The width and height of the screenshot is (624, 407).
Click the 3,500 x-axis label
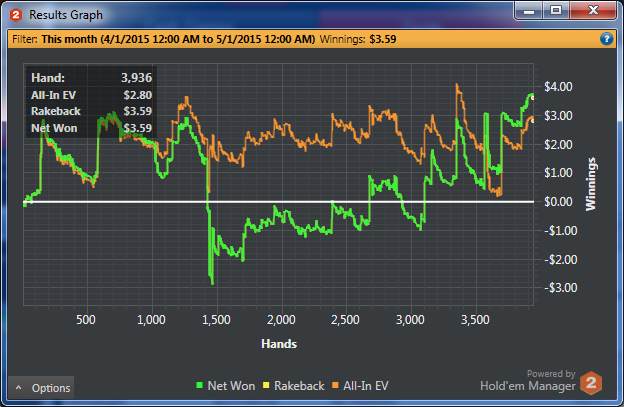tap(475, 319)
